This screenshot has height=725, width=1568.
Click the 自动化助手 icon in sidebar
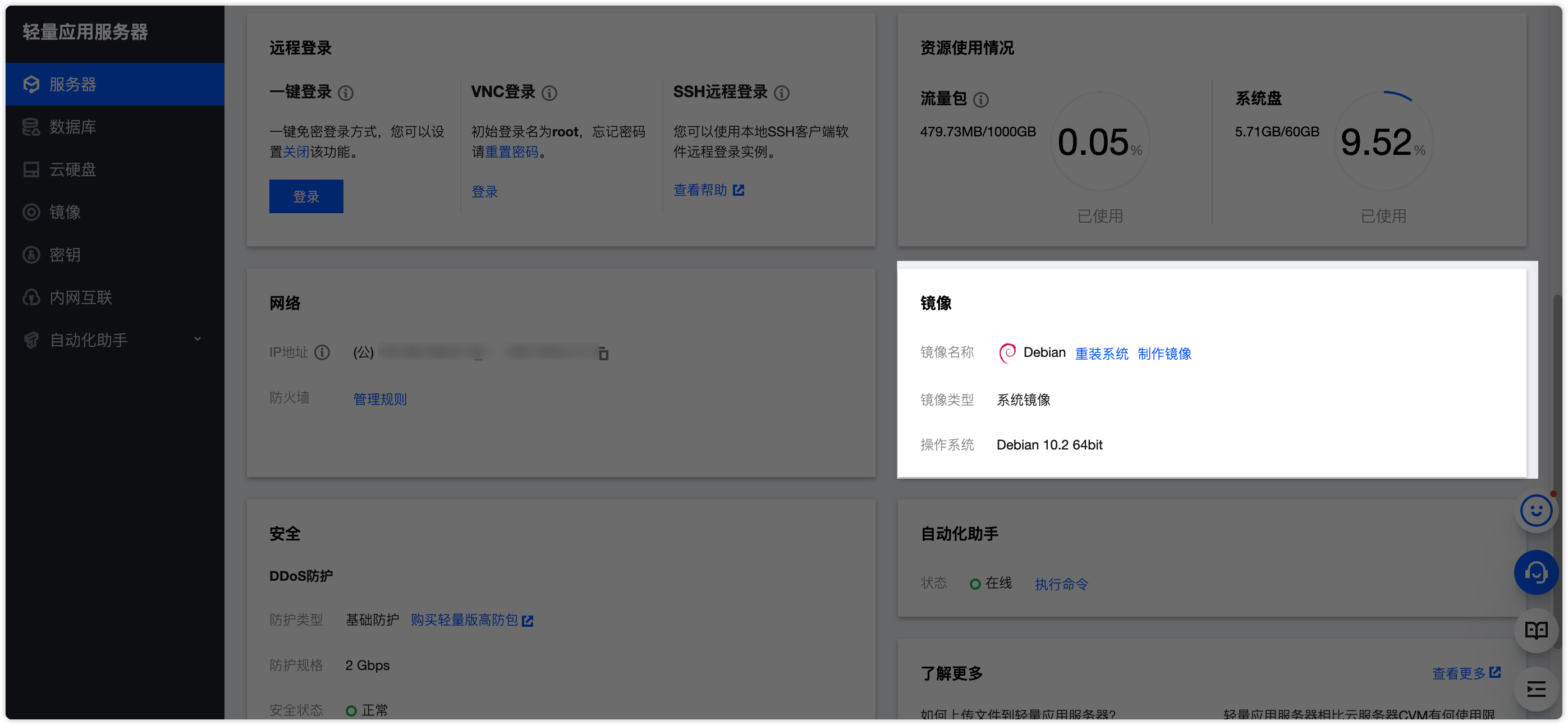[x=31, y=339]
